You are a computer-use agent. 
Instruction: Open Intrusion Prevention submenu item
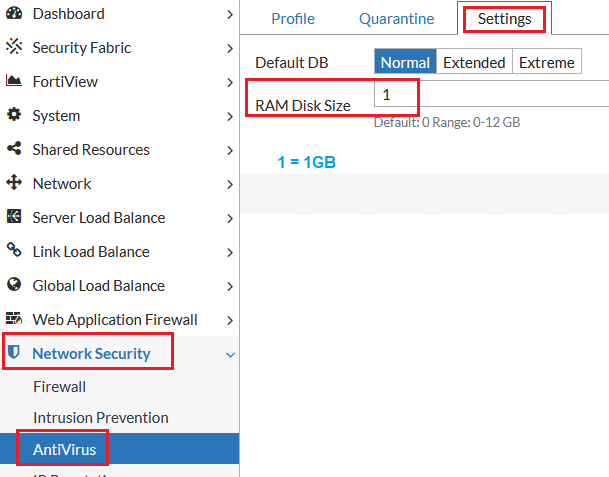100,417
